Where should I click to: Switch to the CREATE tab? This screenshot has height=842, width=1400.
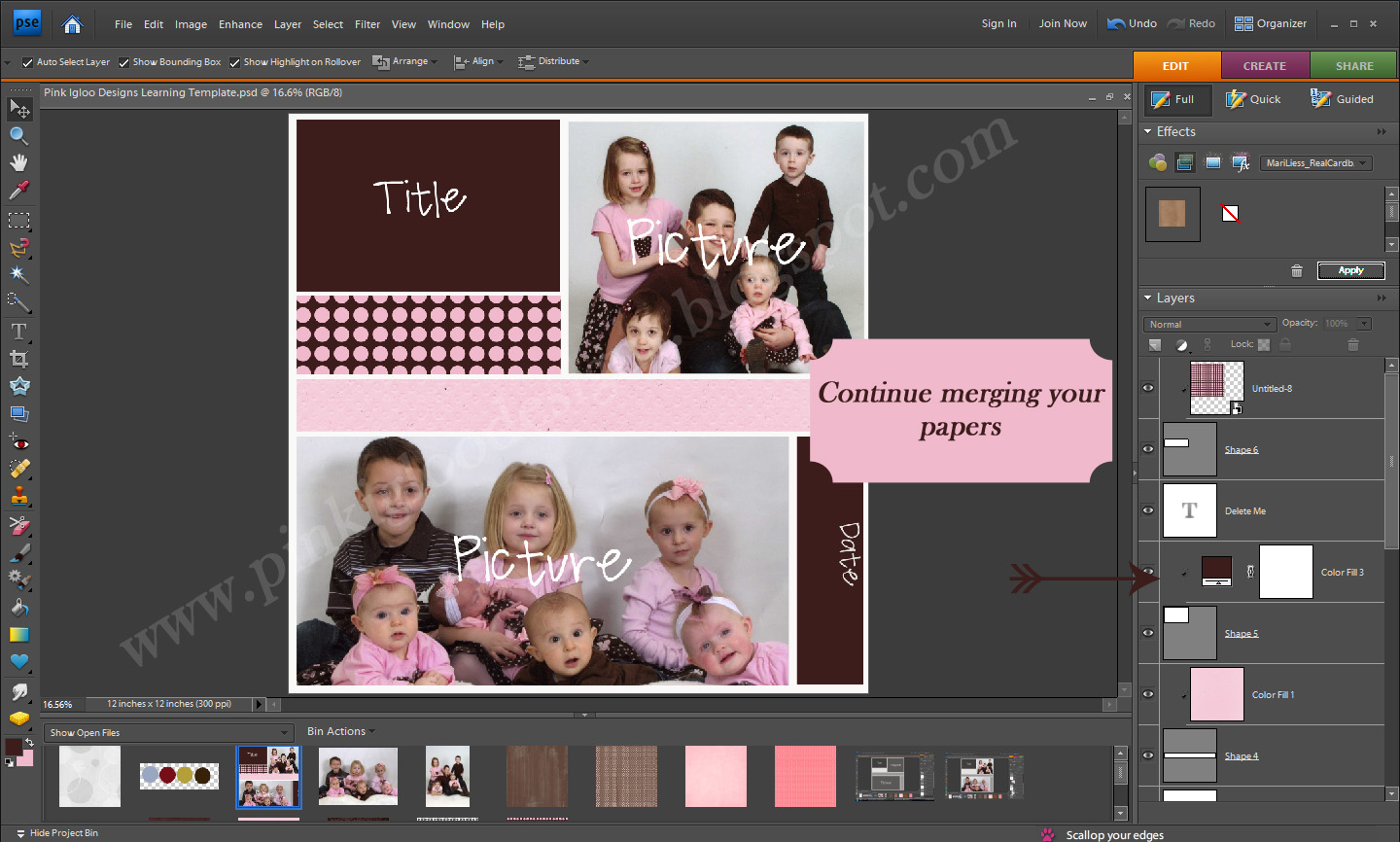click(1265, 66)
